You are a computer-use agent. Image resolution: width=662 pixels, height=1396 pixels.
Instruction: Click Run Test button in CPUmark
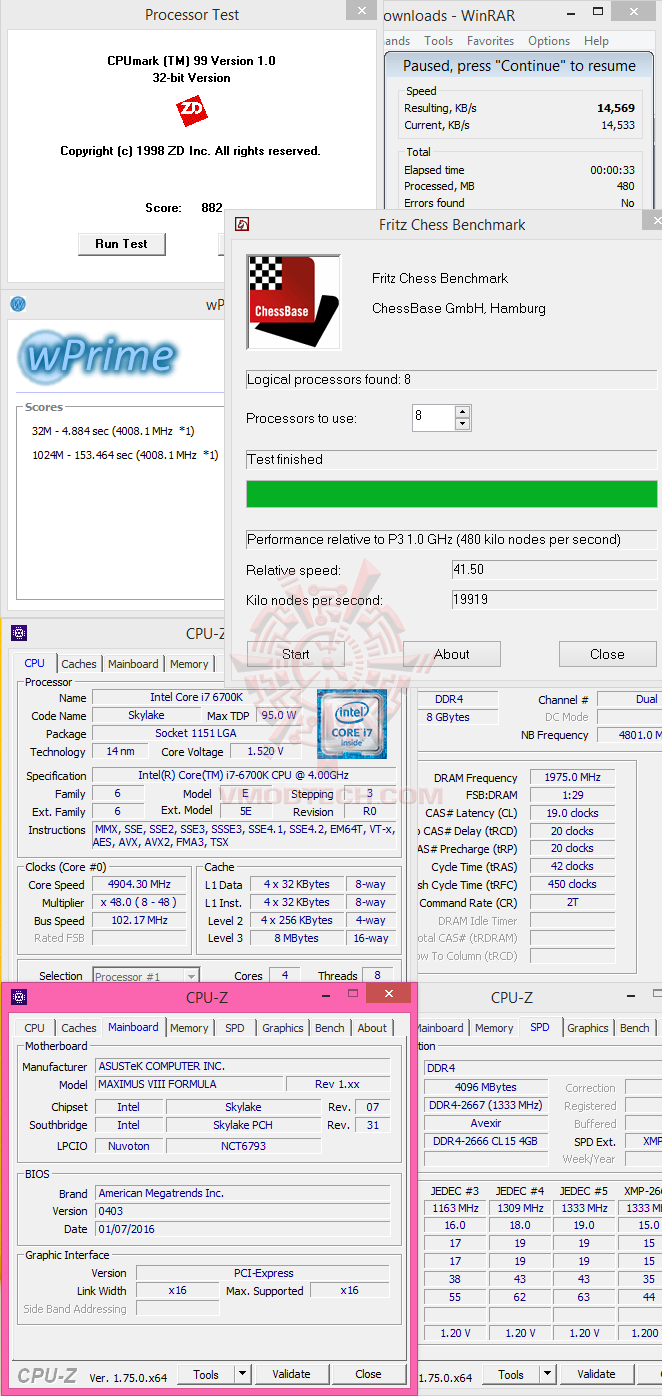(x=121, y=244)
